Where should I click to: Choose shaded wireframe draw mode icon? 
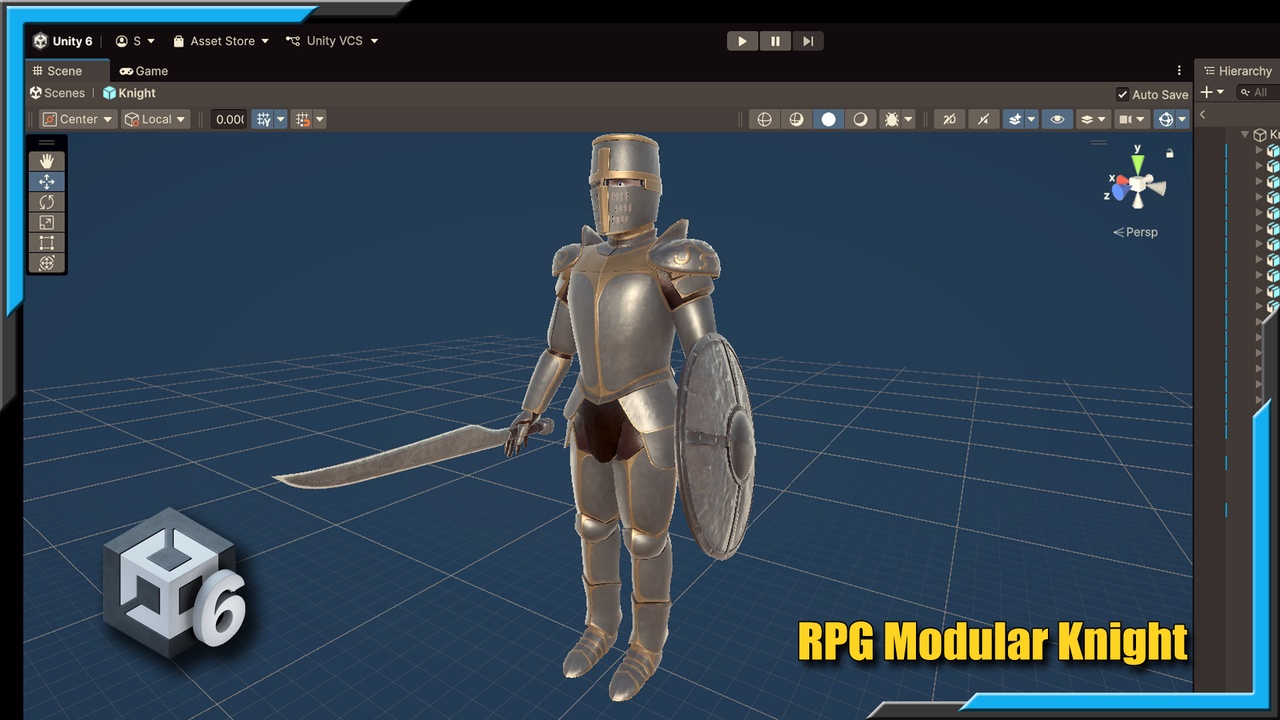pos(796,119)
